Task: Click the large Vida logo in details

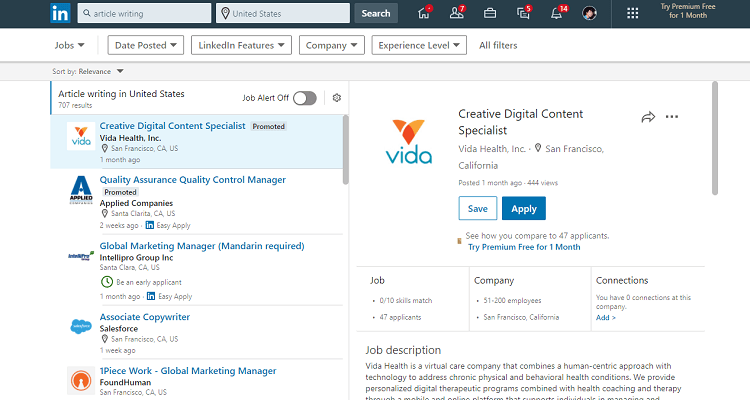Action: [x=409, y=142]
